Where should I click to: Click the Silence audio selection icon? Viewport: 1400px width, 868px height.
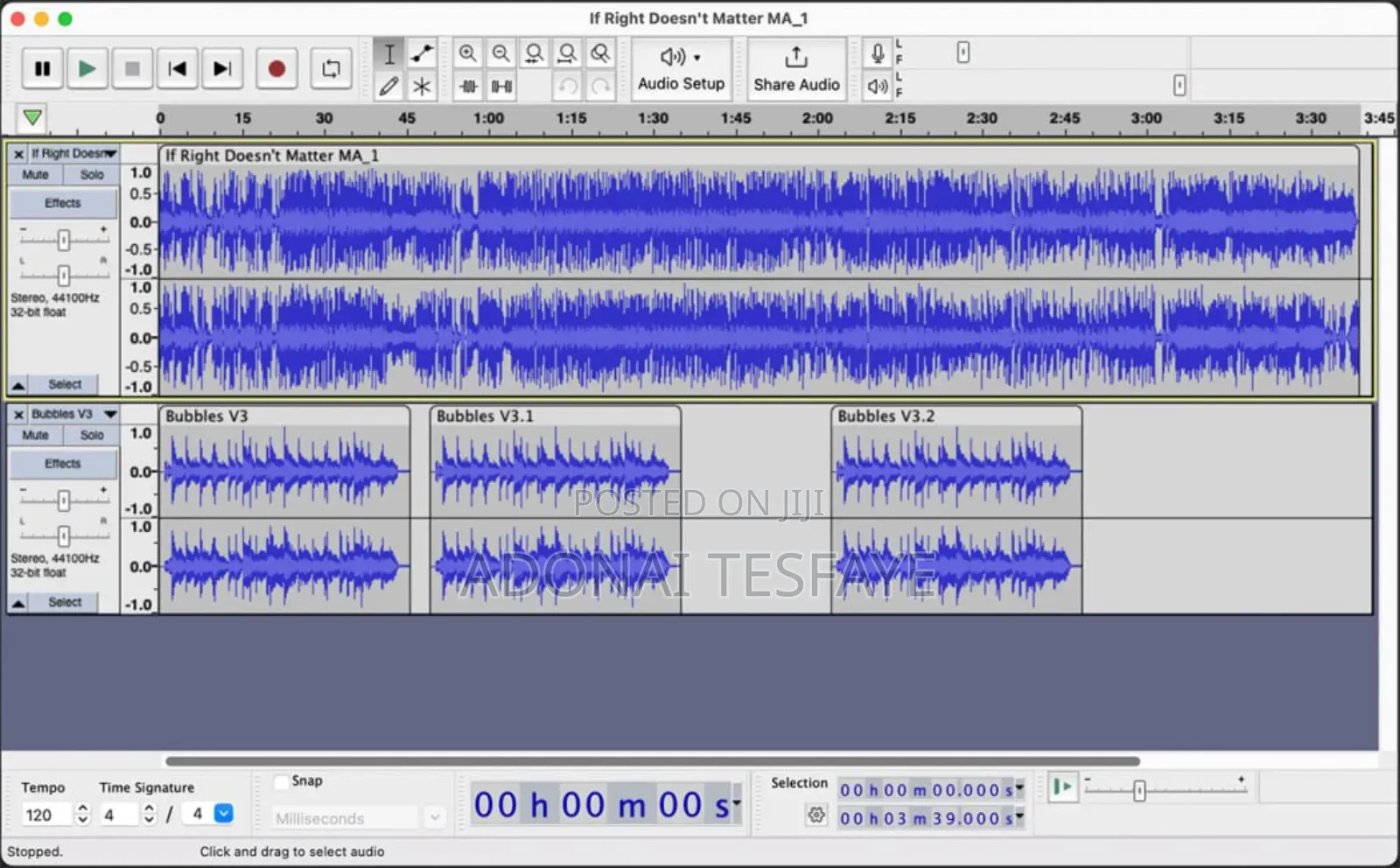(501, 86)
